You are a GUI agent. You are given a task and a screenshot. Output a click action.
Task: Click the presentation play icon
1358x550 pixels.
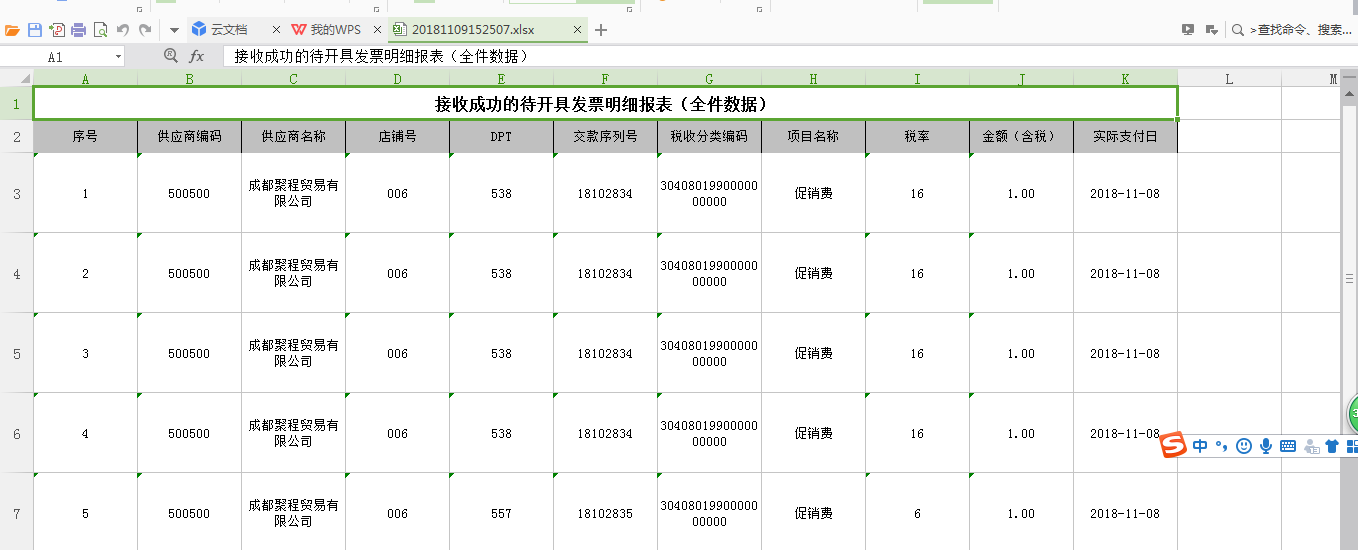[1188, 30]
